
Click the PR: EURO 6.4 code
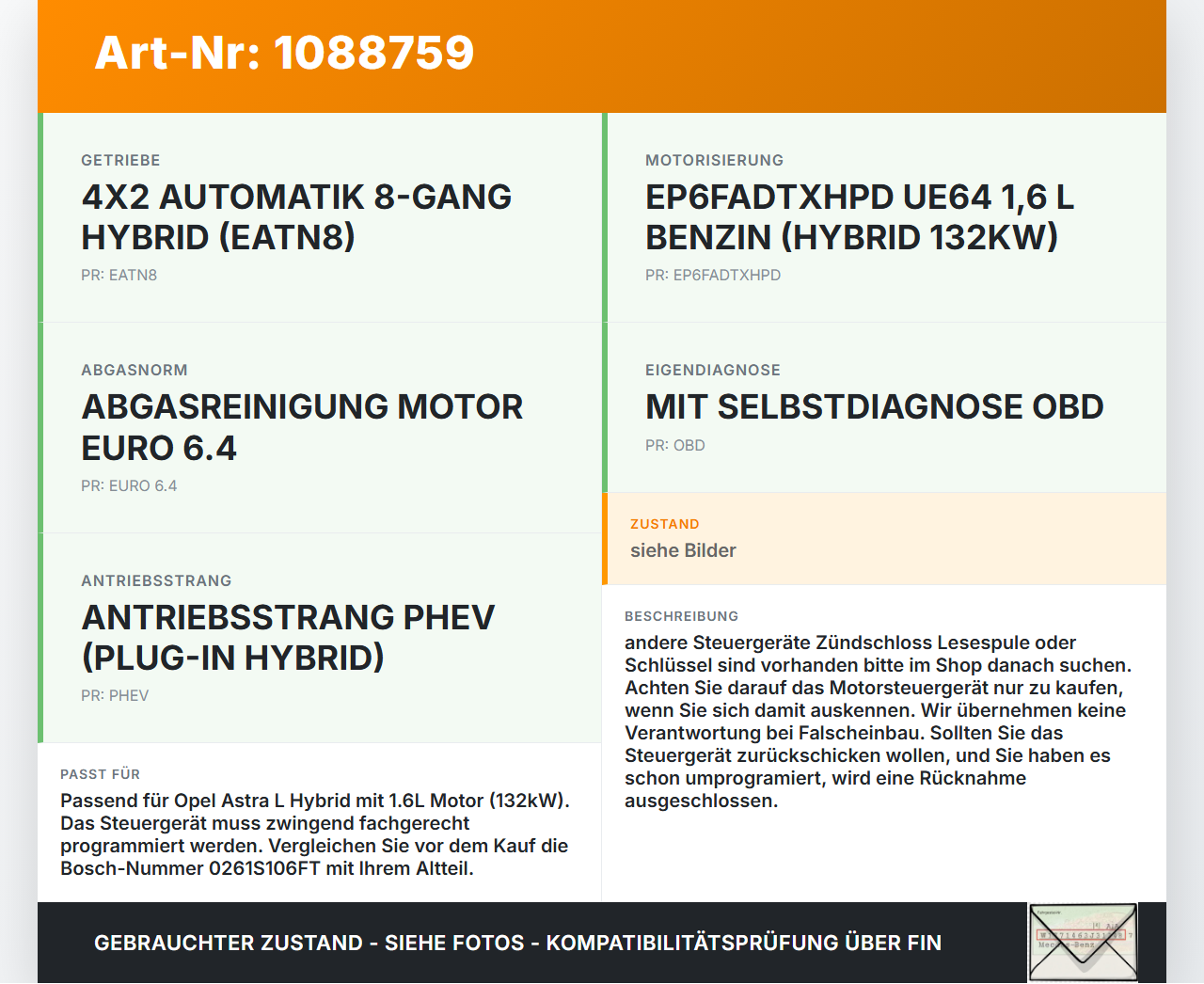(129, 486)
